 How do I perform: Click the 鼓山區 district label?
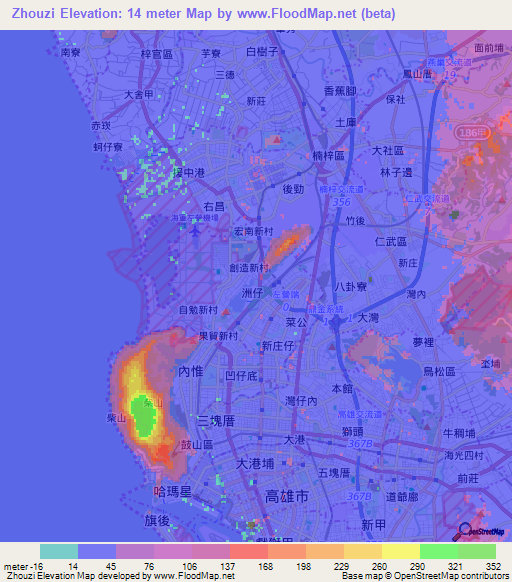coord(197,445)
